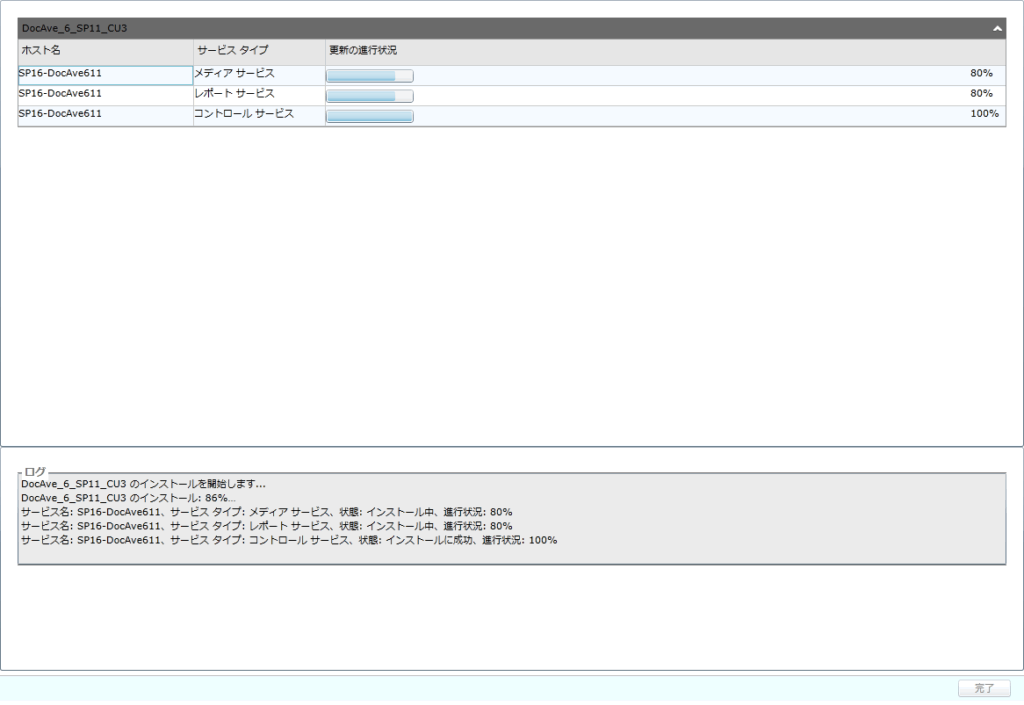Click the 100% value in コントロール サービス row
Image resolution: width=1024 pixels, height=705 pixels.
pyautogui.click(x=984, y=114)
